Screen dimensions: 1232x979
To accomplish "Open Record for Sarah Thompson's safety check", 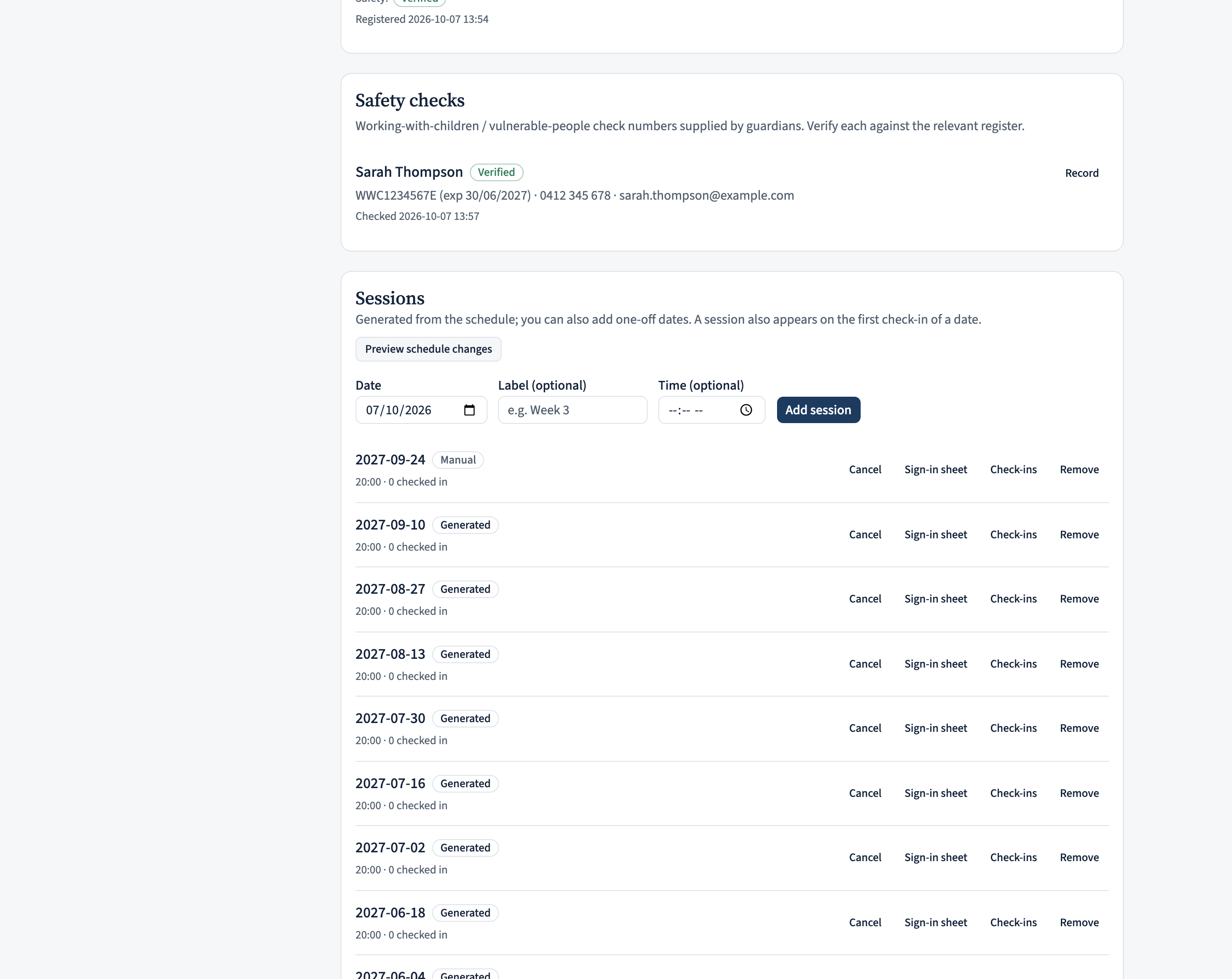I will 1081,173.
